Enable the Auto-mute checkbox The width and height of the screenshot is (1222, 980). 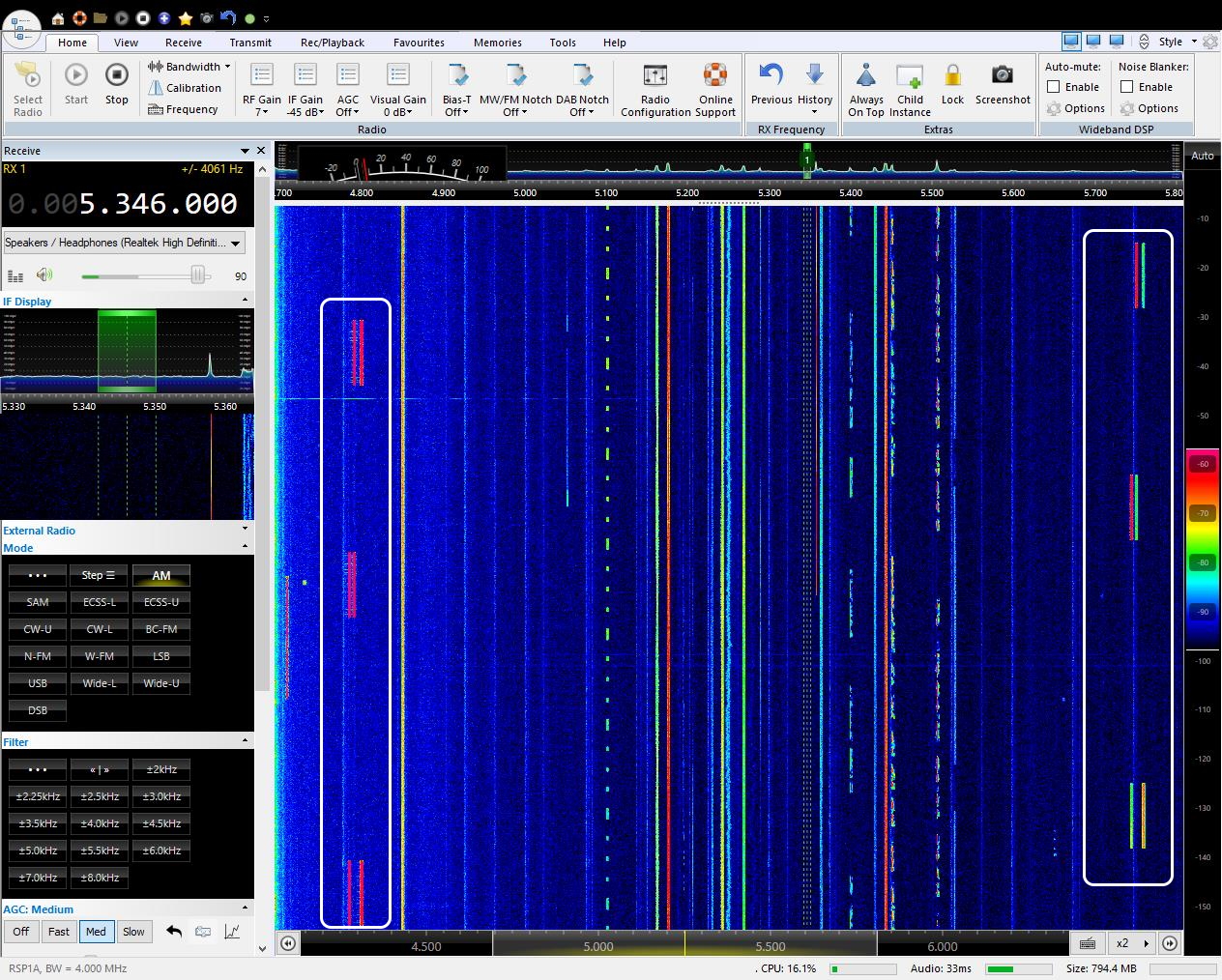1054,87
